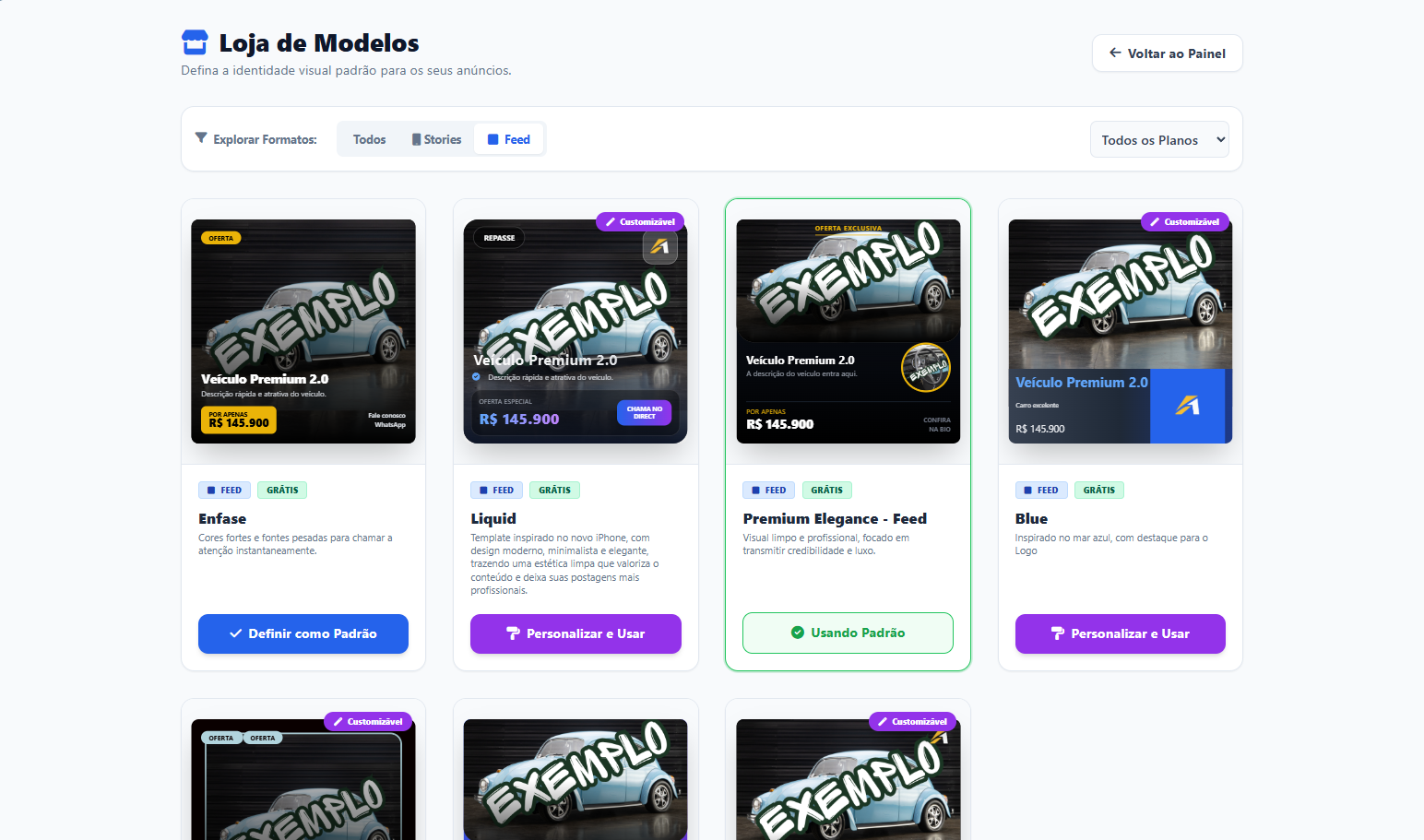Click the logo icon in Liquid template preview
This screenshot has height=840, width=1424.
[659, 246]
